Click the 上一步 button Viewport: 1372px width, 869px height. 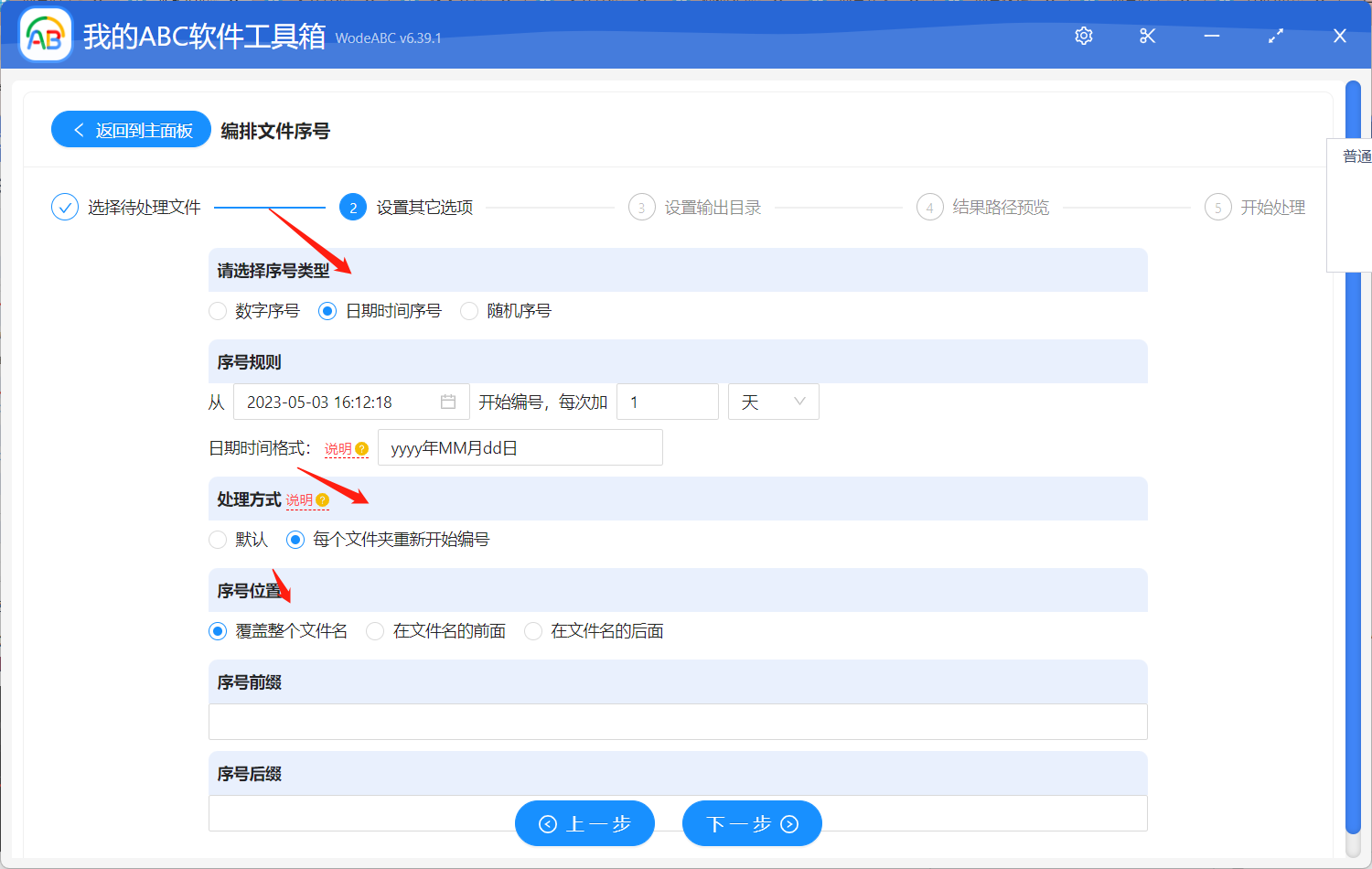(x=584, y=822)
